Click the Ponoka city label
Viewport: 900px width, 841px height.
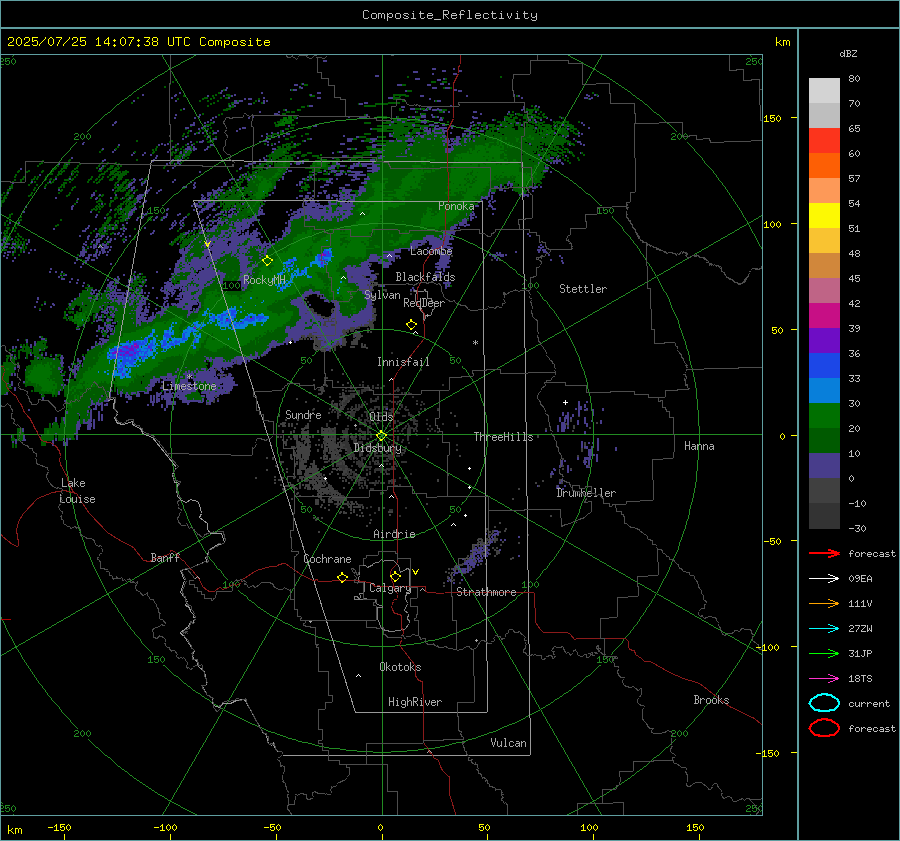pos(456,206)
